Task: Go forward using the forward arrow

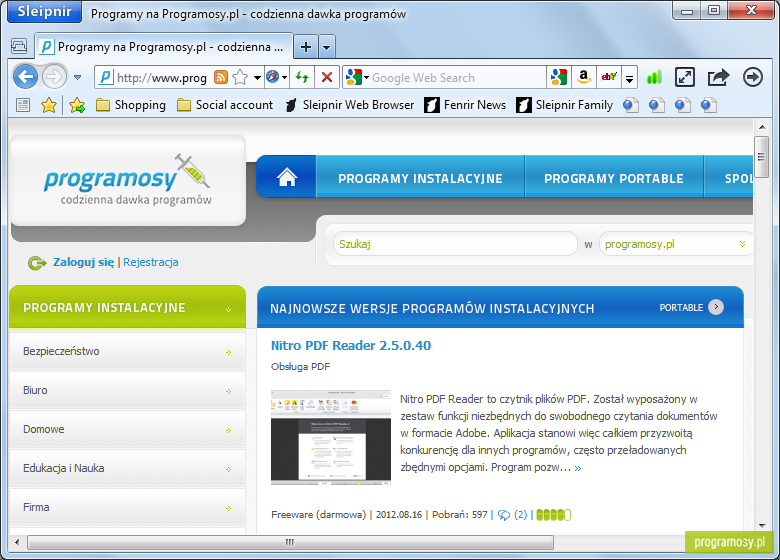Action: (x=54, y=77)
